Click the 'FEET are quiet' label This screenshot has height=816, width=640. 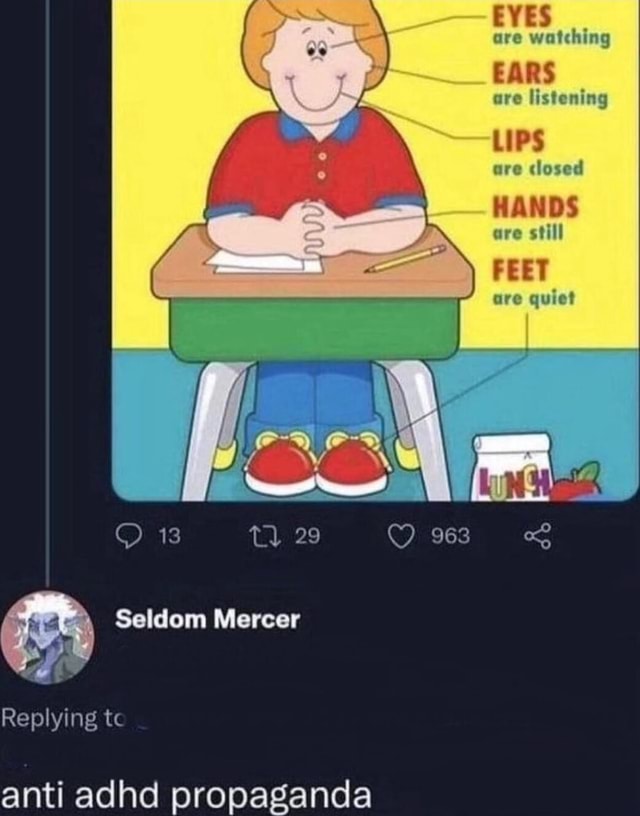tap(528, 283)
